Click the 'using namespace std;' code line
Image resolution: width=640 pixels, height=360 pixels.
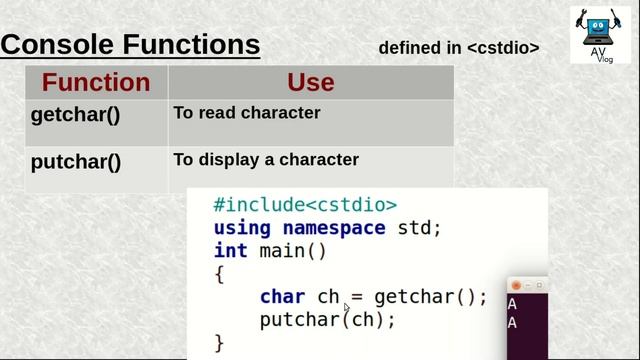click(327, 228)
